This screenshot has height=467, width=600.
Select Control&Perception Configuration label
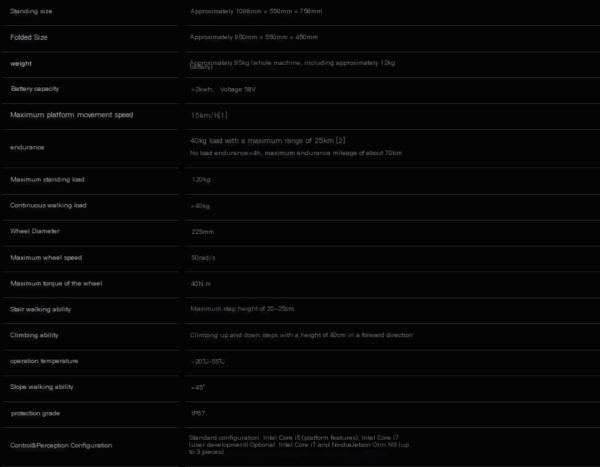click(x=61, y=446)
